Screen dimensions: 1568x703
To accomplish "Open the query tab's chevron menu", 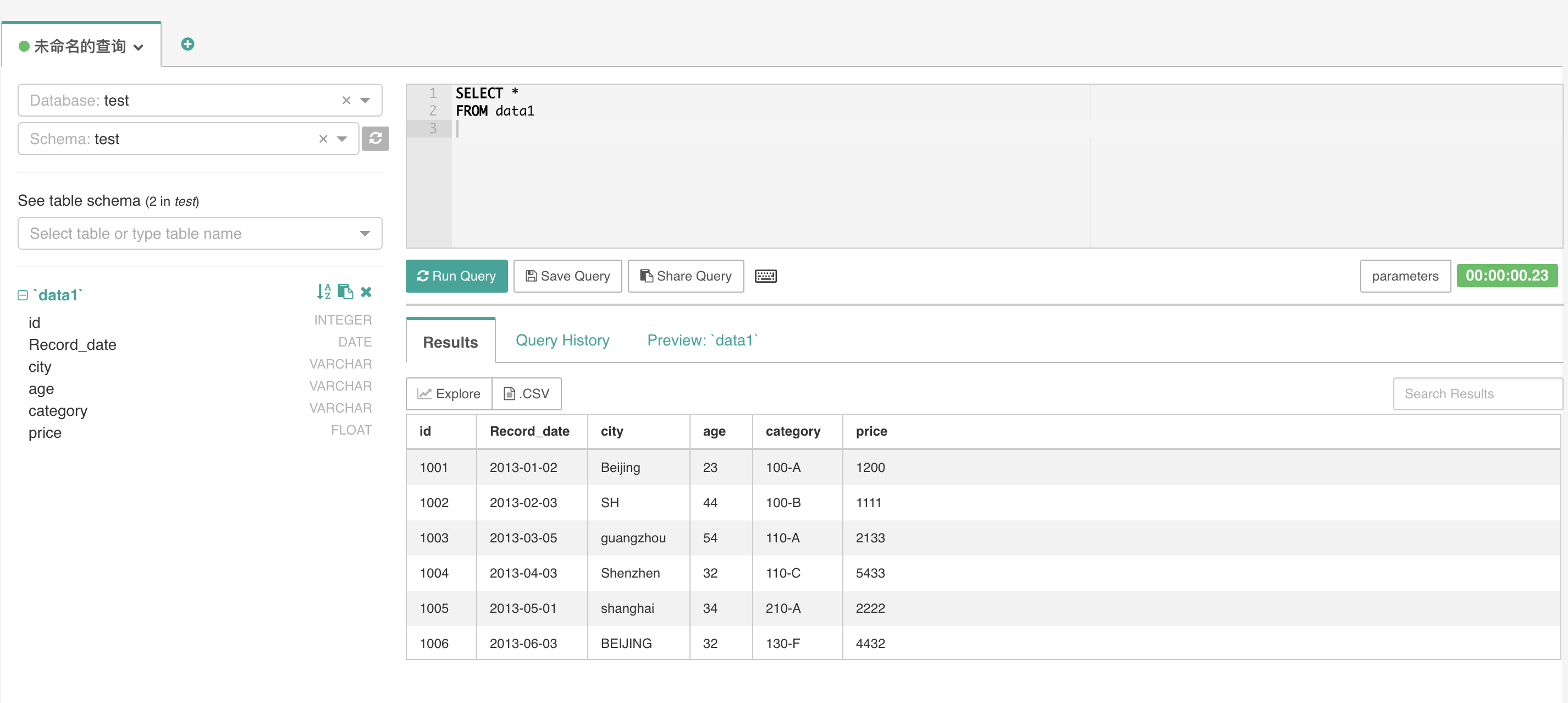I will click(x=139, y=47).
